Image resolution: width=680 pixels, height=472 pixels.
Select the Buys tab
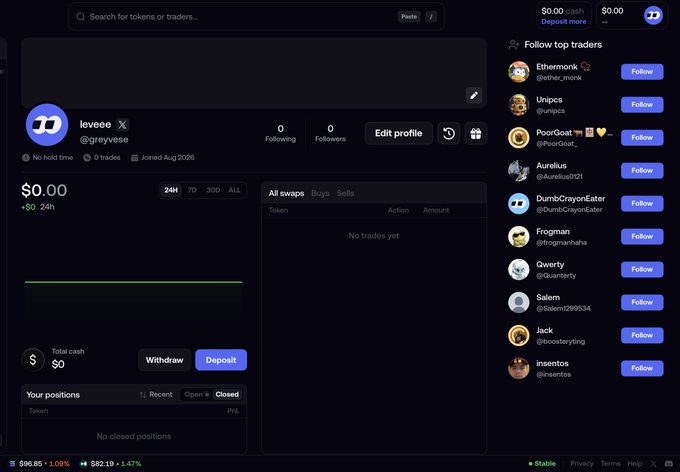320,193
